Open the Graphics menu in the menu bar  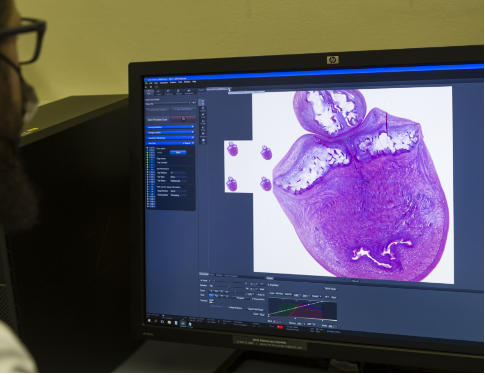(x=173, y=82)
